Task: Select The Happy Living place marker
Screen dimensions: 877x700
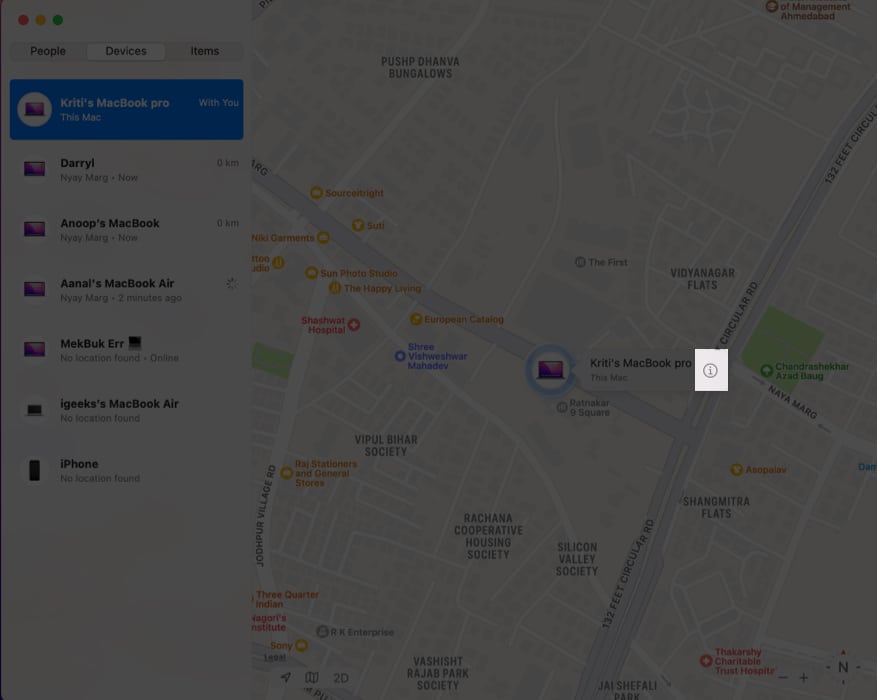Action: coord(334,288)
